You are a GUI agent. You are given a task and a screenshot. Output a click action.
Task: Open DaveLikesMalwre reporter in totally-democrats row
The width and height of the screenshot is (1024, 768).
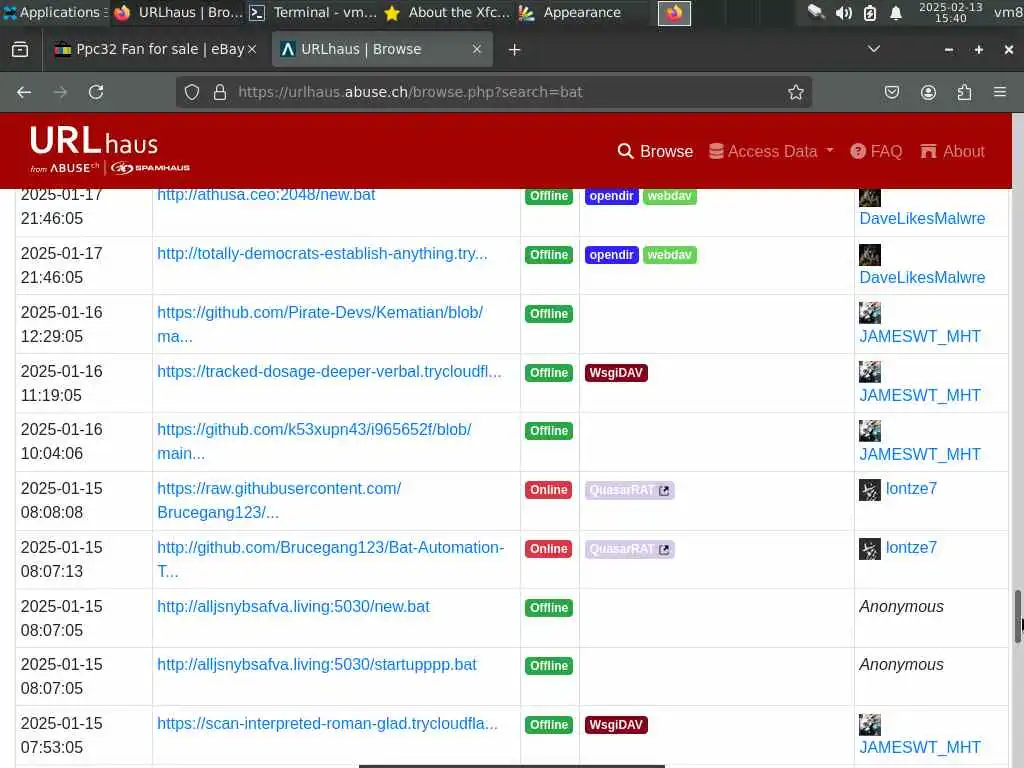tap(922, 277)
